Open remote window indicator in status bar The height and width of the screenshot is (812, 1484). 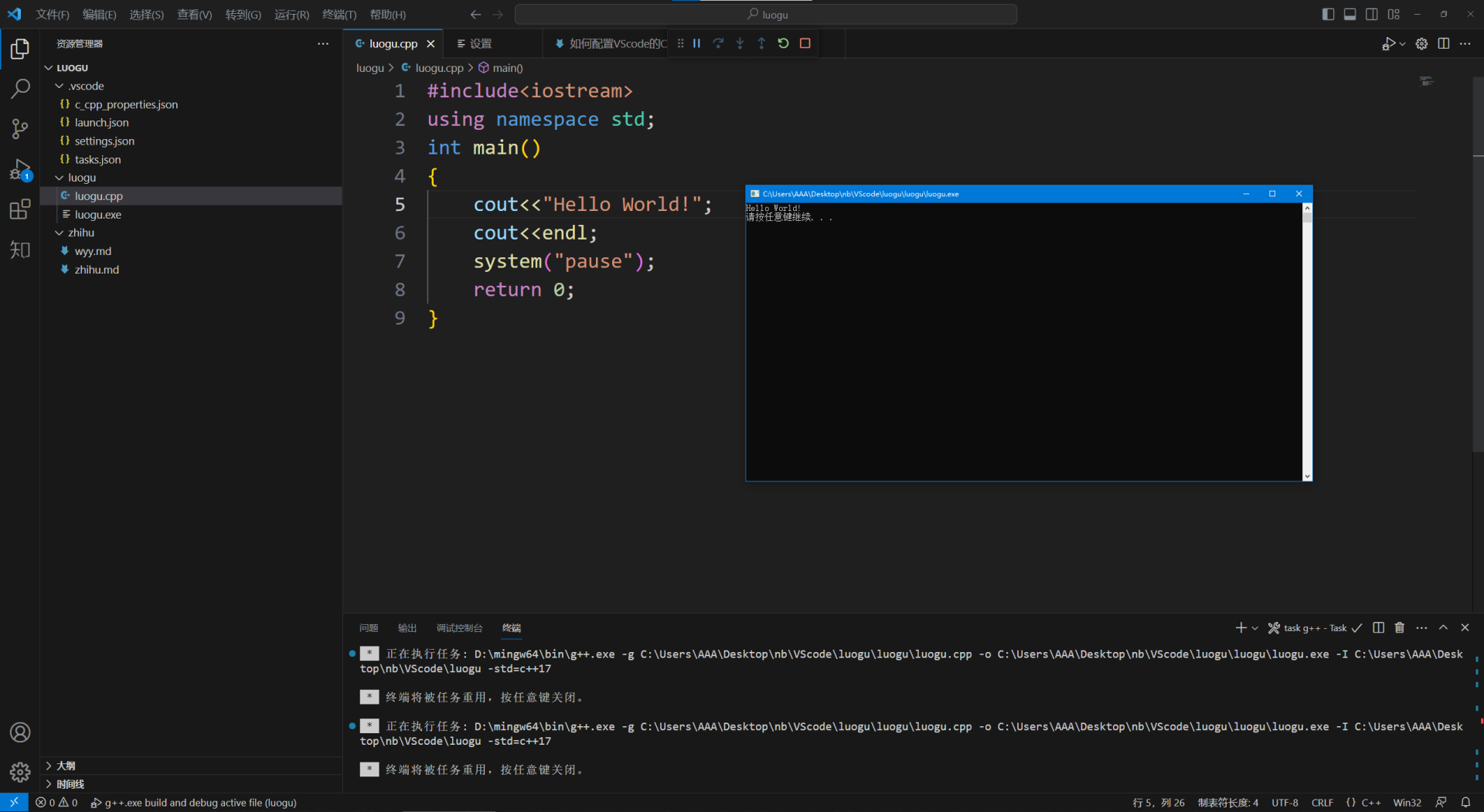(14, 803)
